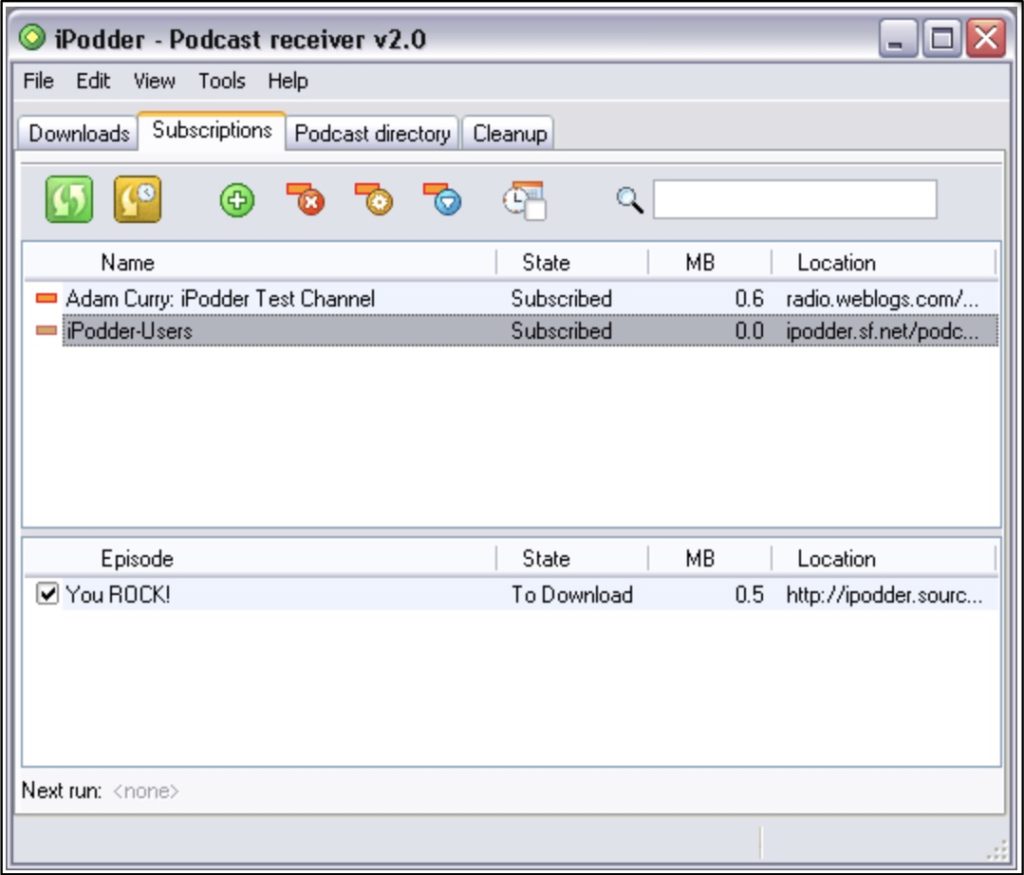Click the green Check for new podcasts icon
Viewport: 1024px width, 875px height.
coord(69,199)
